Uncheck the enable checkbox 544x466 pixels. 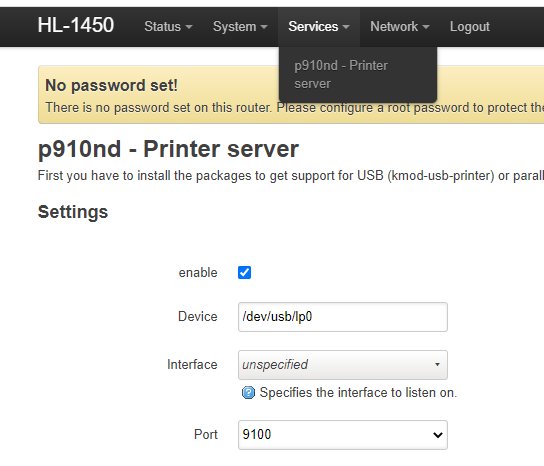click(x=245, y=272)
